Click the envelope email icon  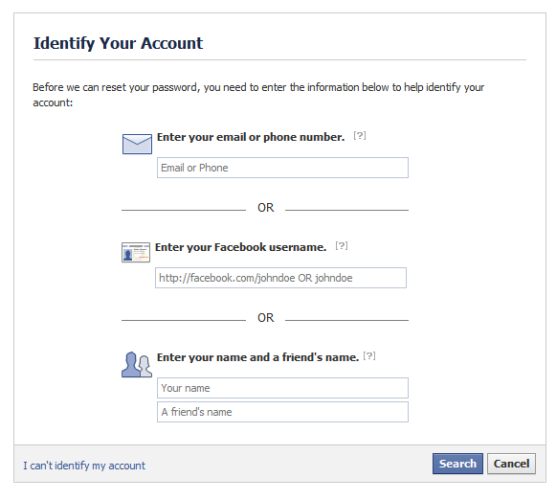click(137, 144)
